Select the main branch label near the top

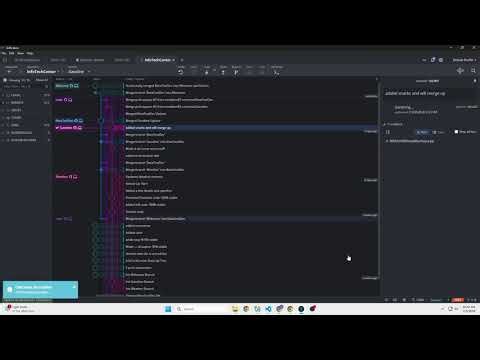64,100
